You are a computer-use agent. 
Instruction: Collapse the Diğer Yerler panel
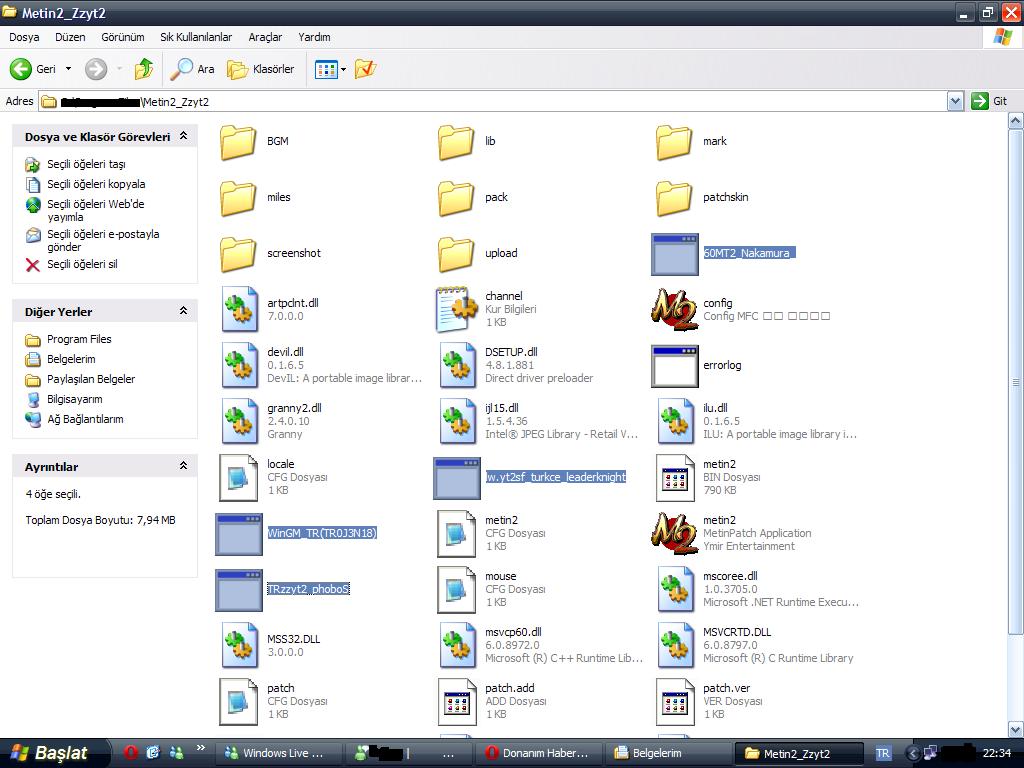(x=184, y=311)
